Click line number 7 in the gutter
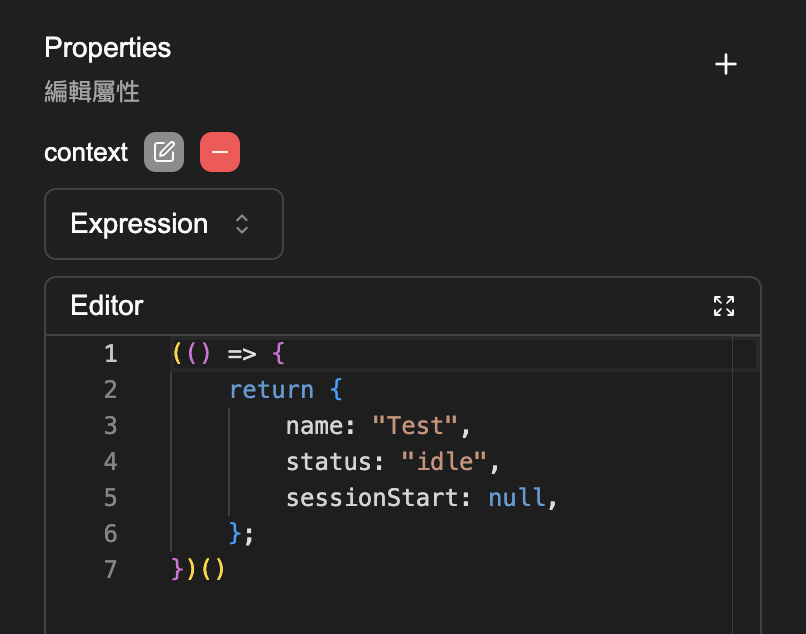The image size is (806, 634). click(110, 570)
